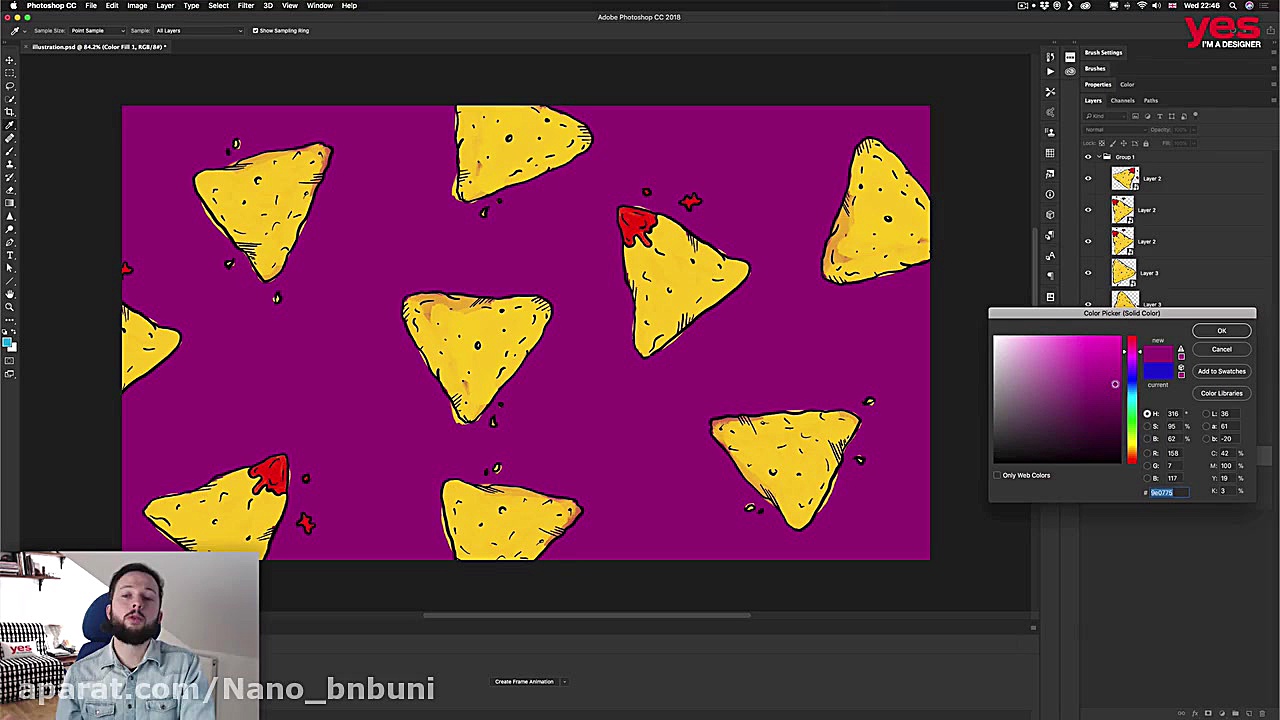Image resolution: width=1280 pixels, height=720 pixels.
Task: Select the Eyedropper tool in the toolbar
Action: click(x=10, y=125)
